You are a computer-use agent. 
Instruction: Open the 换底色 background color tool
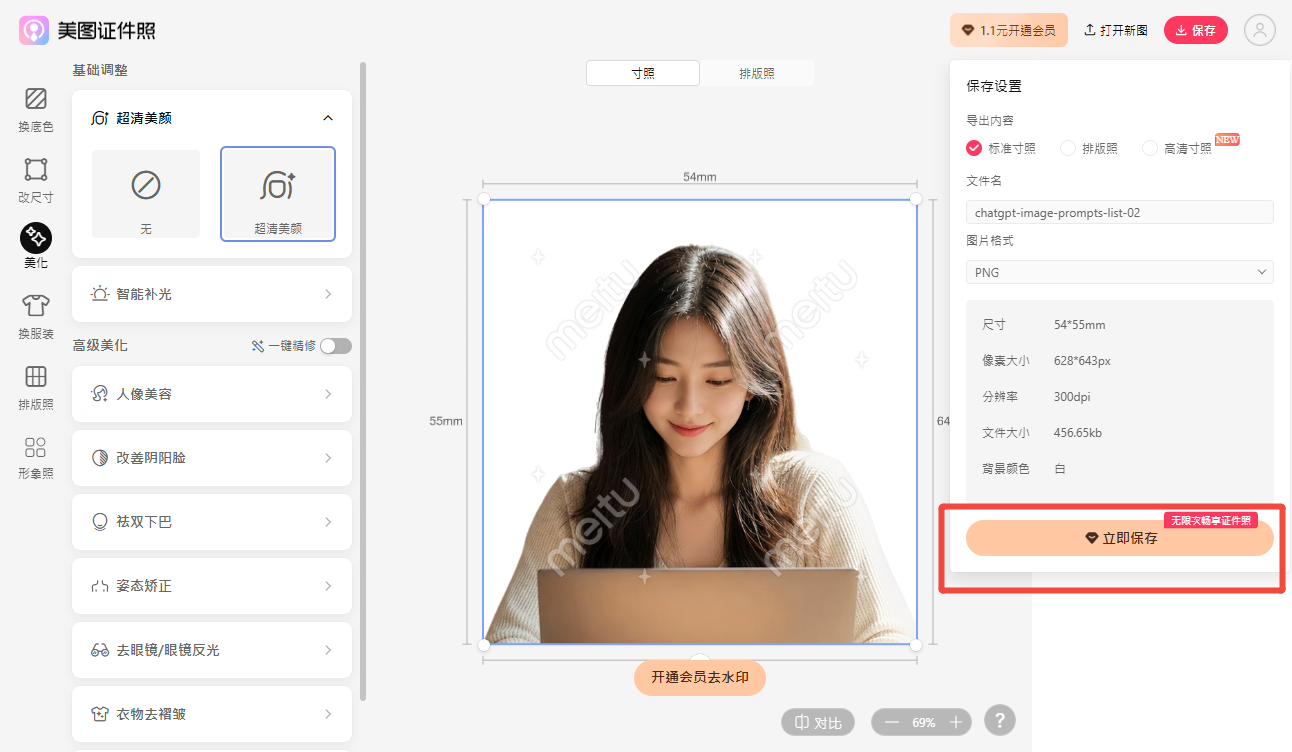click(35, 110)
